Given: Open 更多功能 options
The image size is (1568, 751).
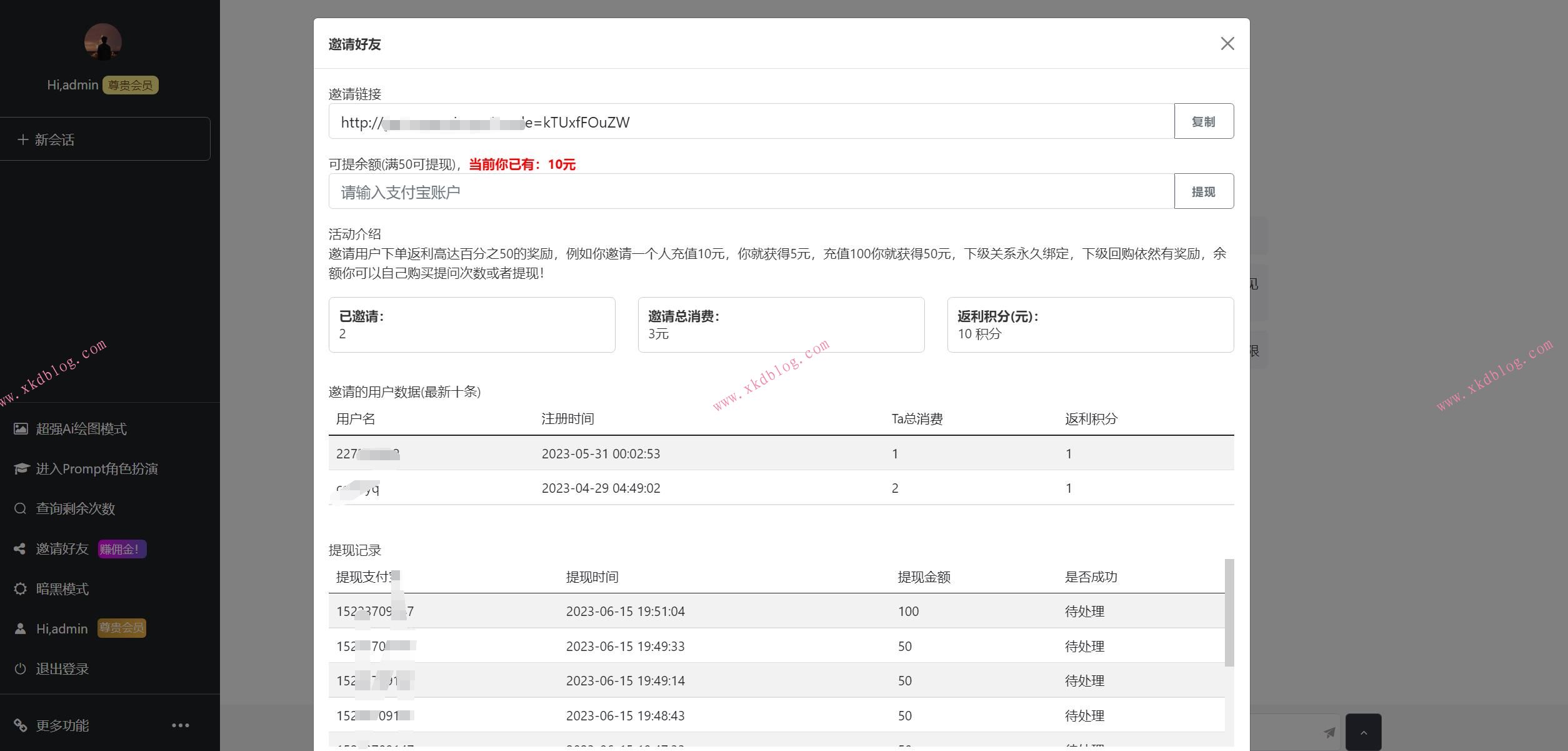Looking at the screenshot, I should click(62, 725).
